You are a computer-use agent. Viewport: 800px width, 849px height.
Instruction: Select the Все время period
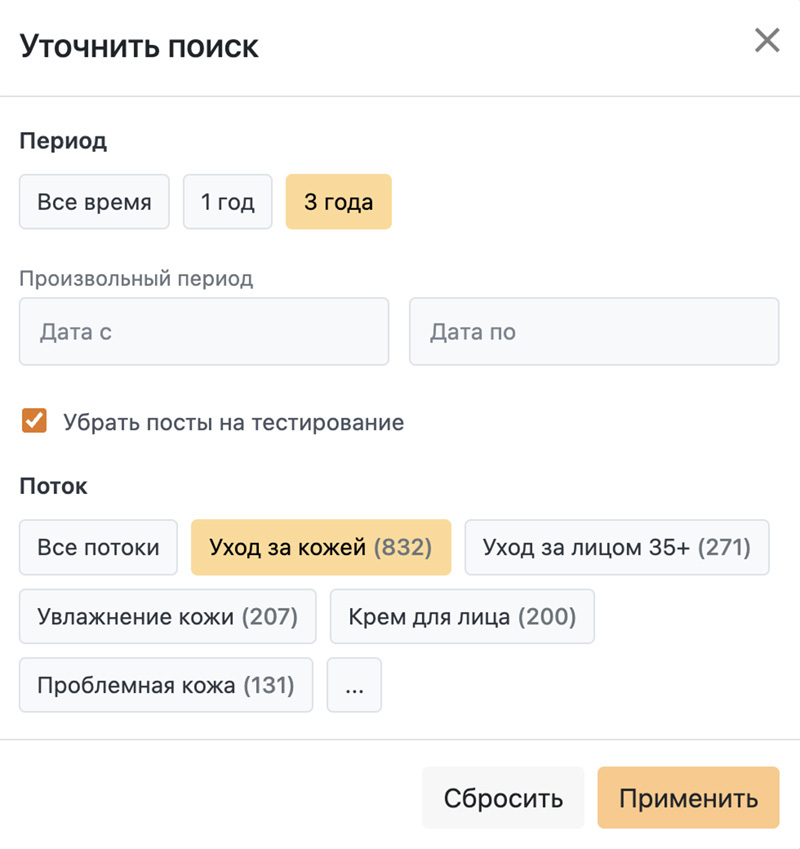94,202
